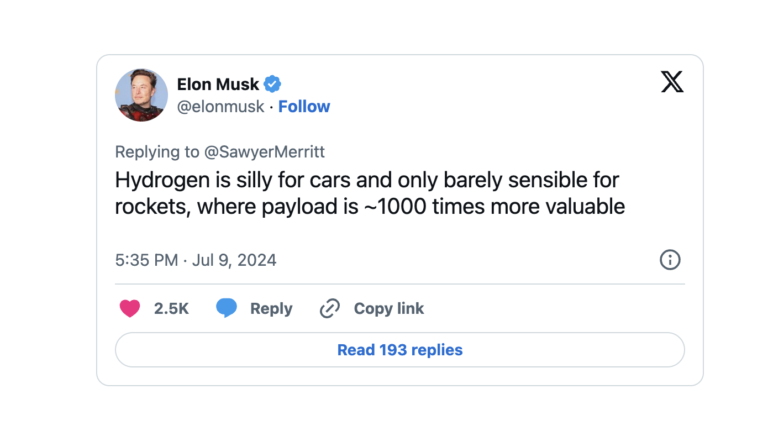Screen dimensions: 768x431
Task: Like the tweet with the heart icon
Action: [130, 308]
